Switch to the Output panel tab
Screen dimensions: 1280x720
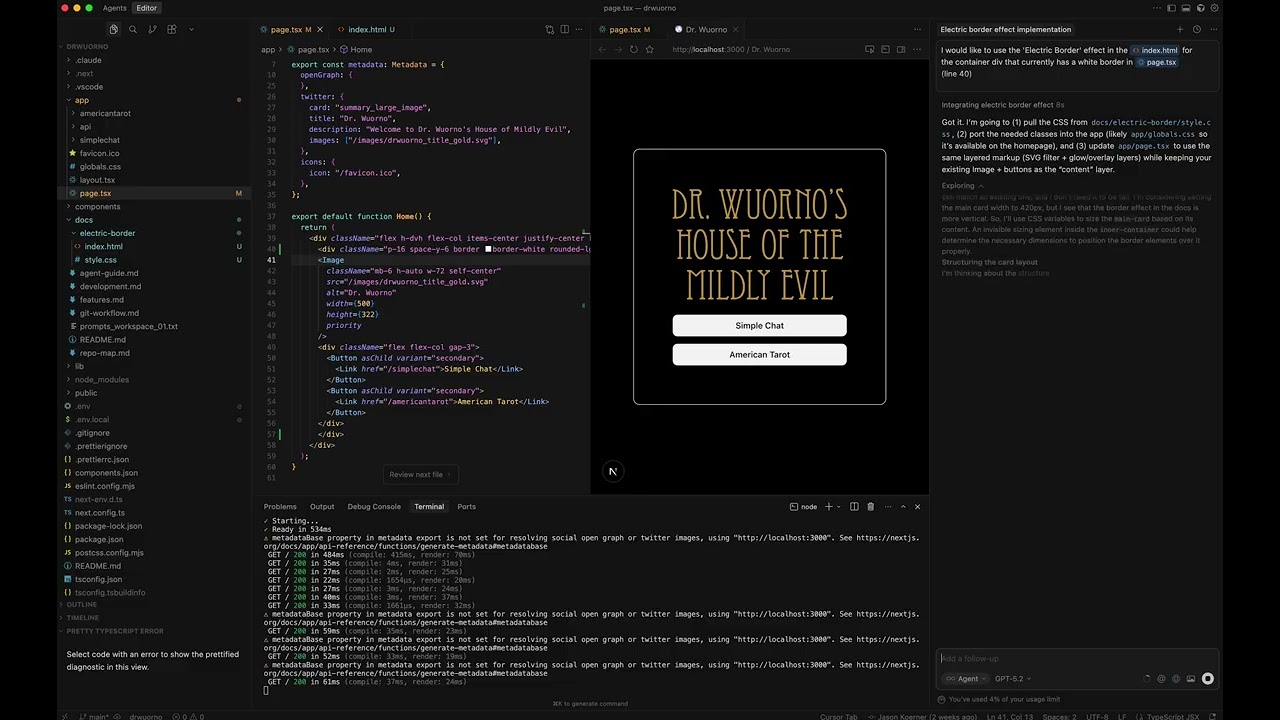[x=322, y=507]
